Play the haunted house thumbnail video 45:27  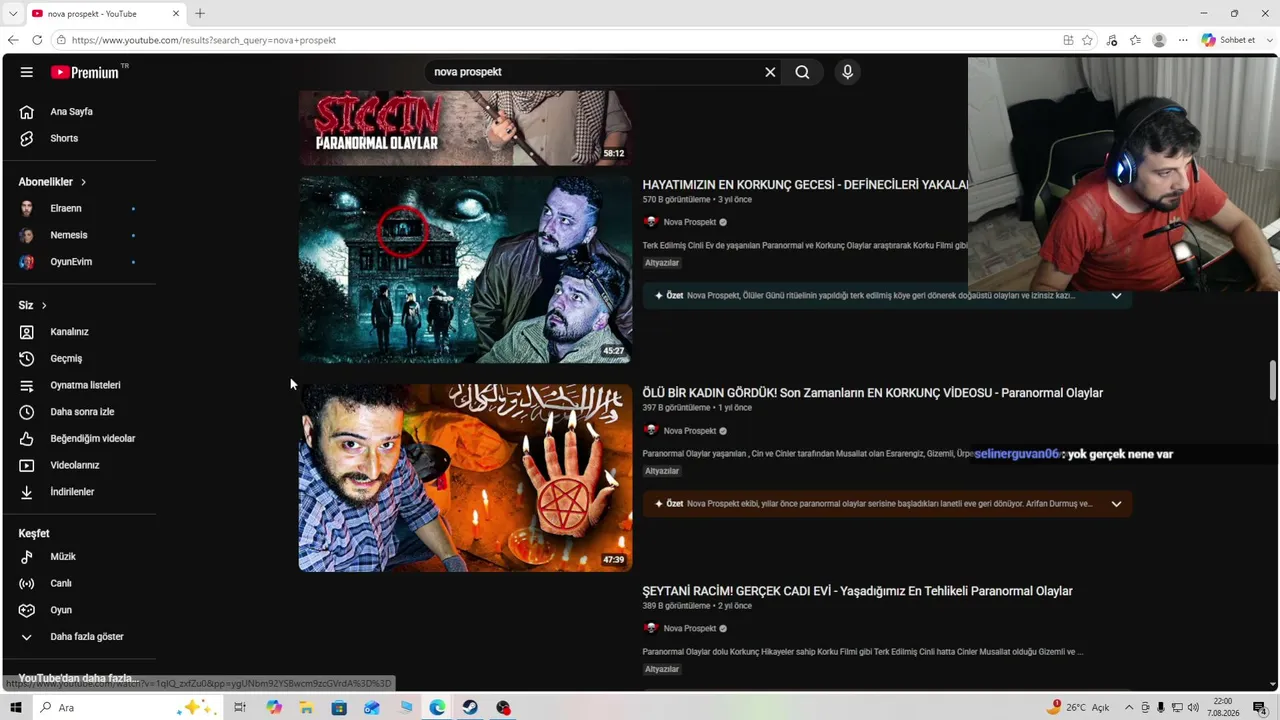[x=465, y=270]
